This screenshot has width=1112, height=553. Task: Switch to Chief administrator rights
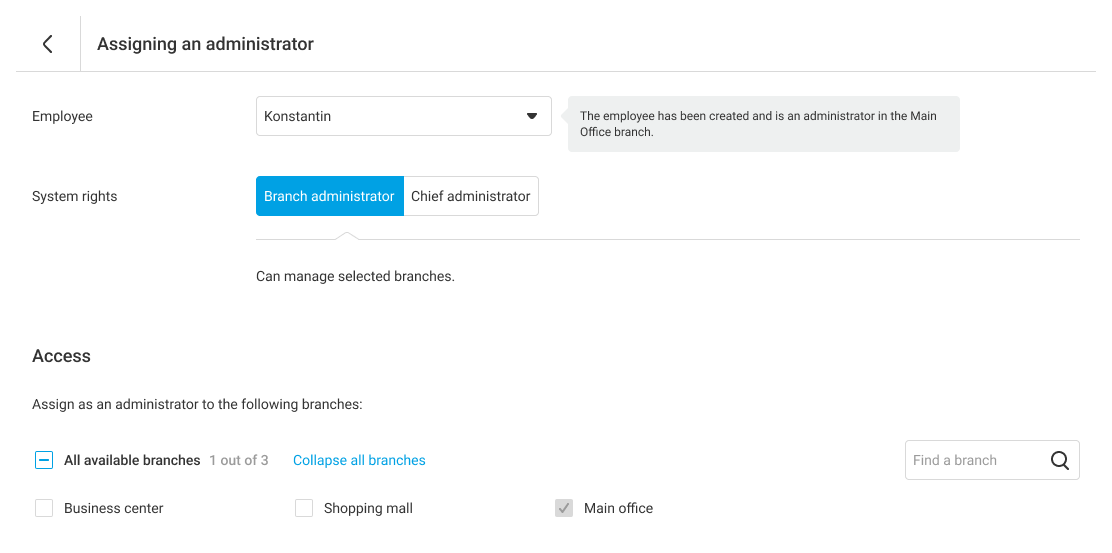pyautogui.click(x=470, y=196)
